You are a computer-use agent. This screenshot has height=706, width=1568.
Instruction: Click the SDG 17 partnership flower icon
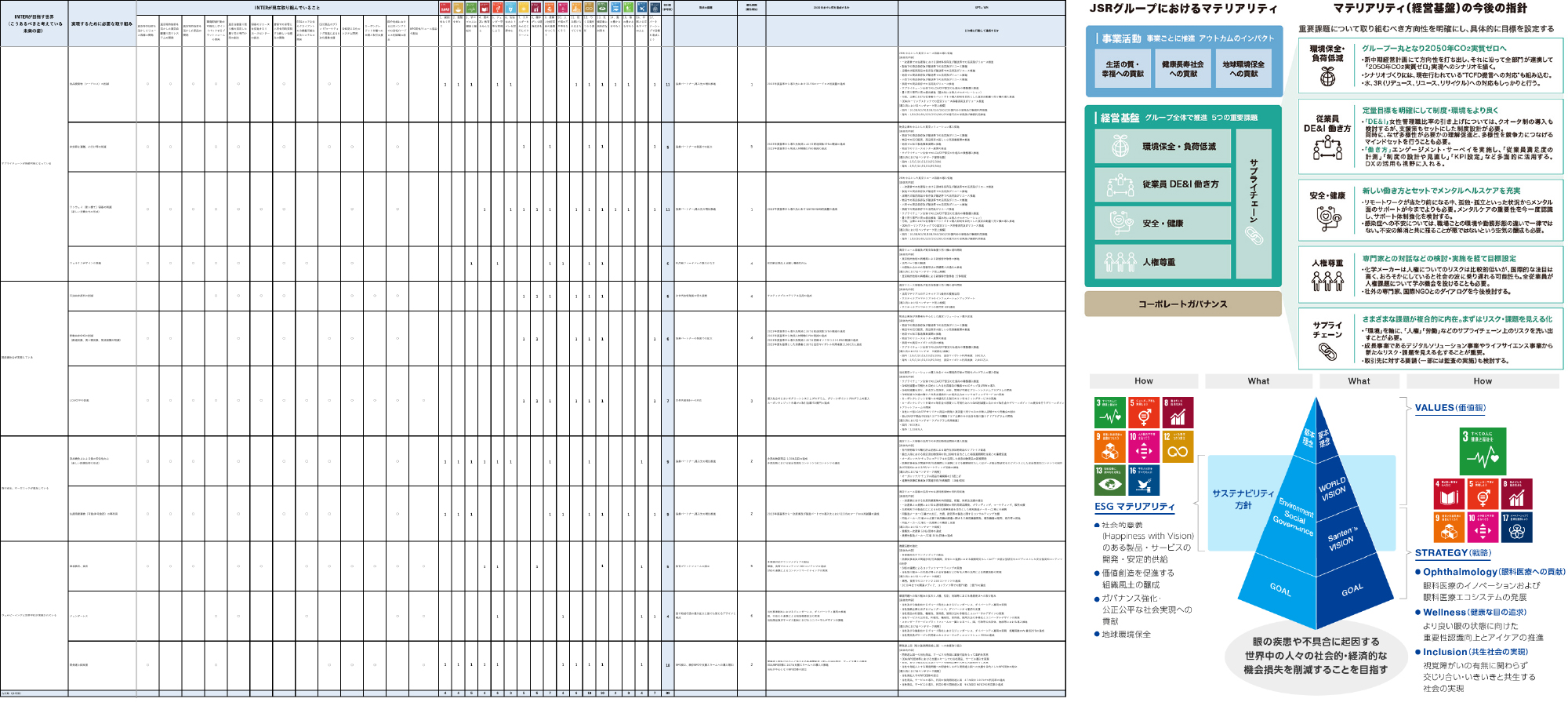pos(1516,527)
